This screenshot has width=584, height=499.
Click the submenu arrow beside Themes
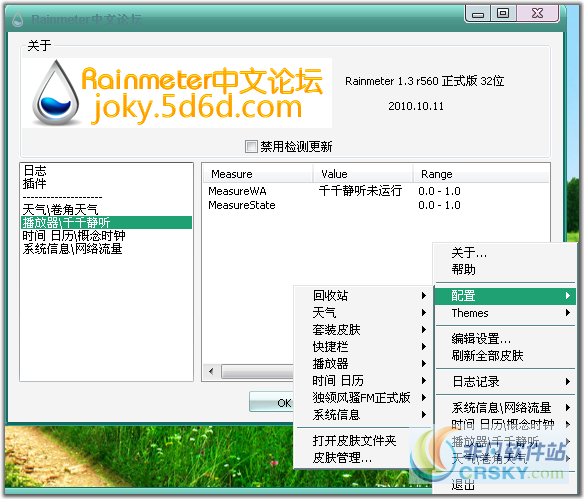click(568, 313)
